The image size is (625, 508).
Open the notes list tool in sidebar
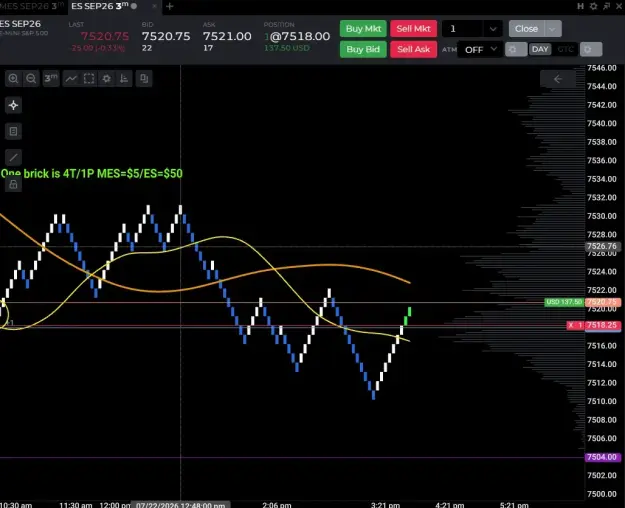13,131
